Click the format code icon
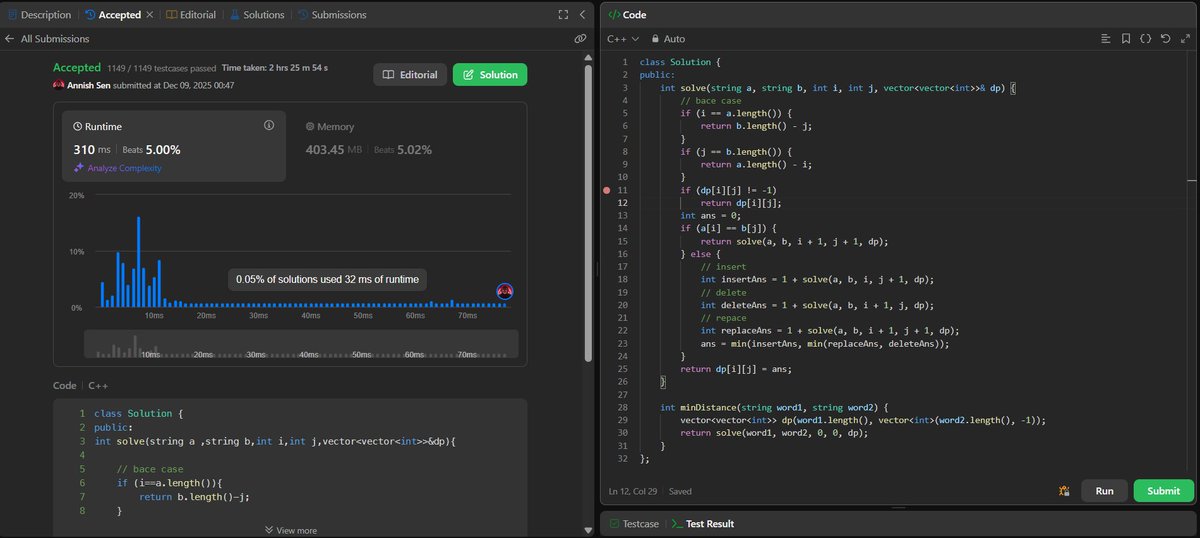The height and width of the screenshot is (538, 1200). (1106, 39)
